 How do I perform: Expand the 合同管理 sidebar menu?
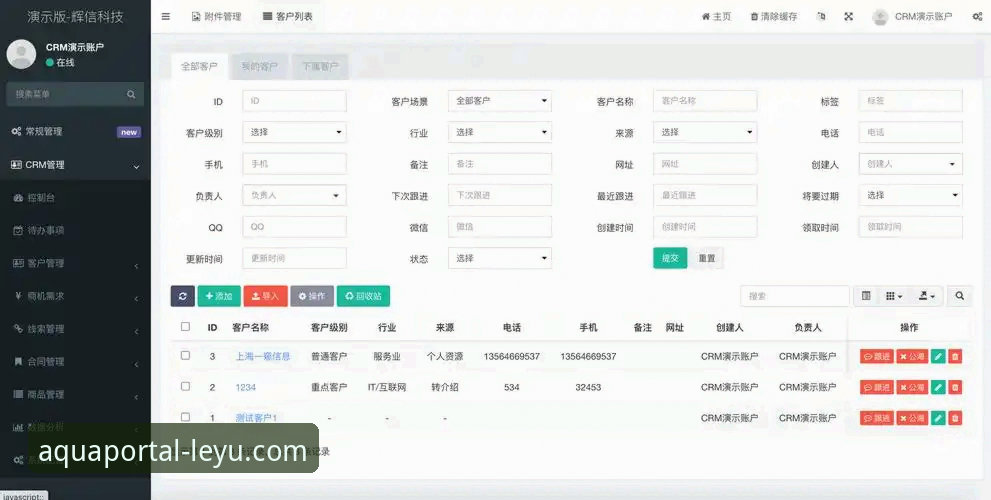pyautogui.click(x=75, y=362)
